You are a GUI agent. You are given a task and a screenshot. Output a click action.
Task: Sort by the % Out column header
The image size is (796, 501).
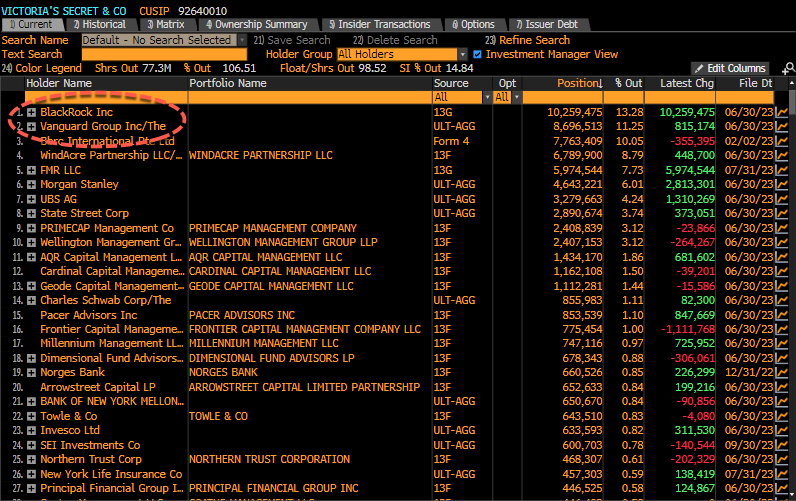(628, 83)
